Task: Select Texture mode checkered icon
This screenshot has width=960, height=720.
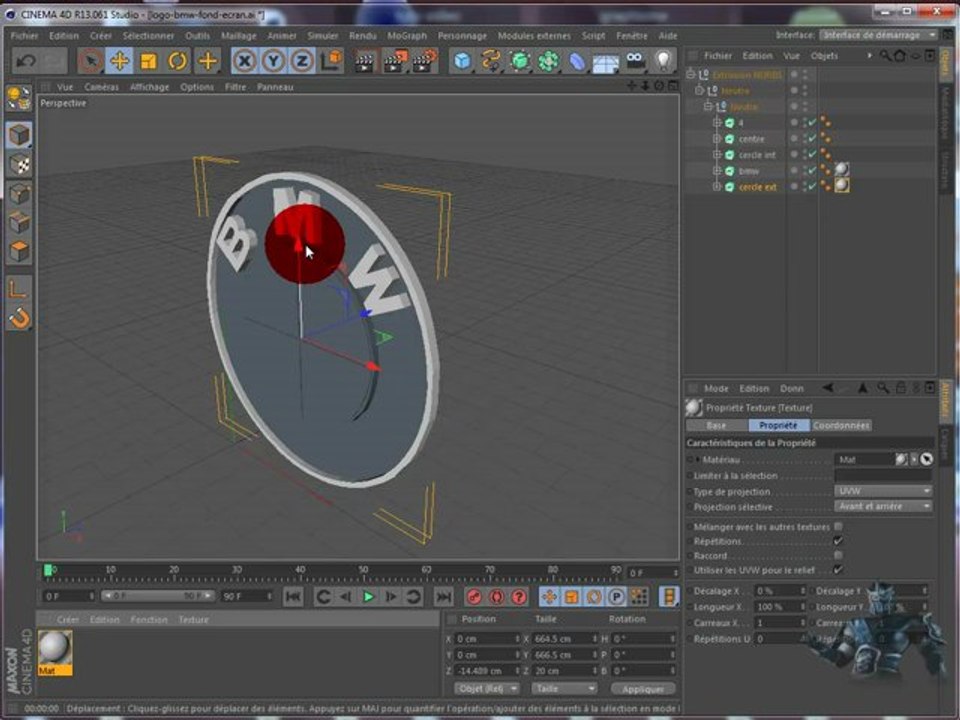Action: click(x=19, y=164)
